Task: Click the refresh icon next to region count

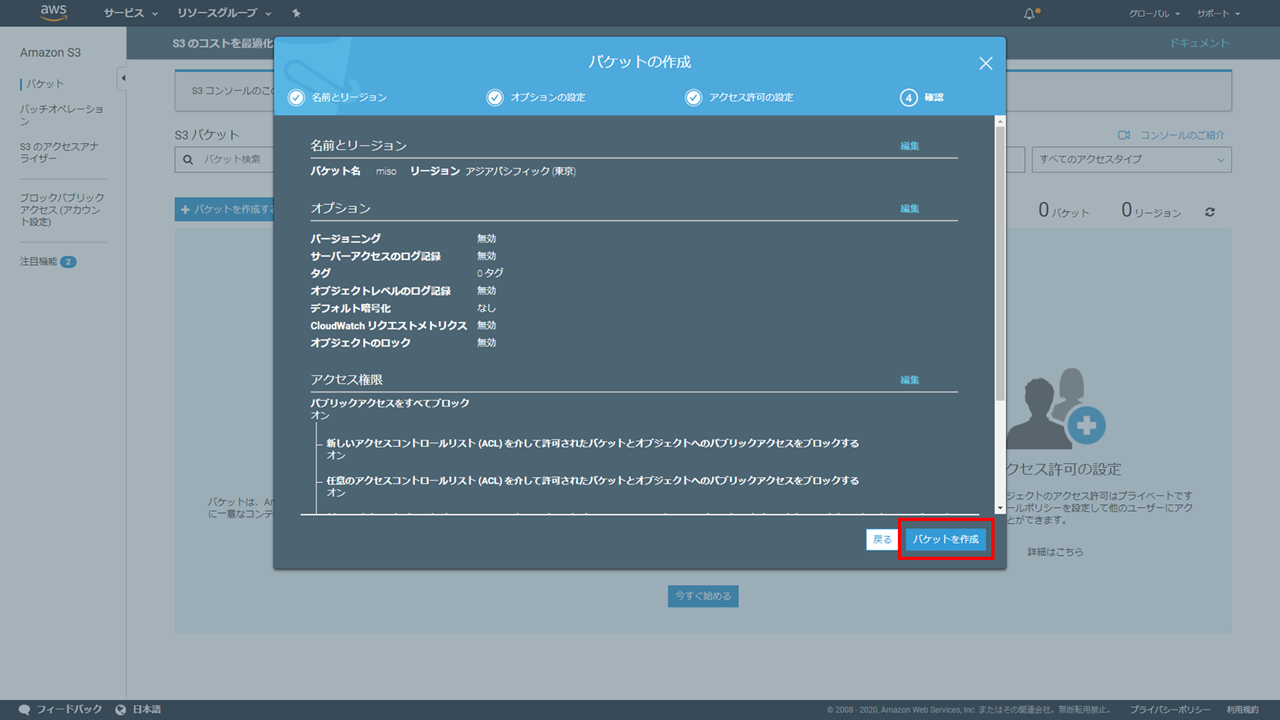Action: coord(1210,212)
